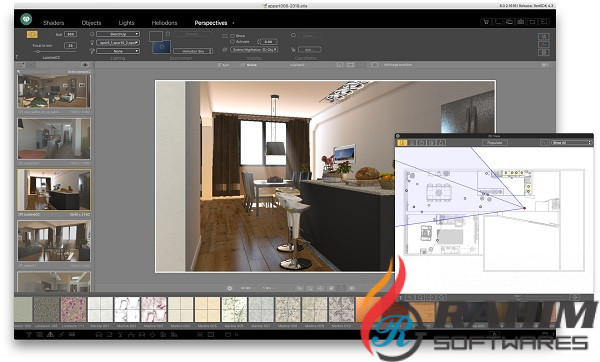Click the blue foreground environment swatch
This screenshot has height=362, width=600.
click(161, 47)
